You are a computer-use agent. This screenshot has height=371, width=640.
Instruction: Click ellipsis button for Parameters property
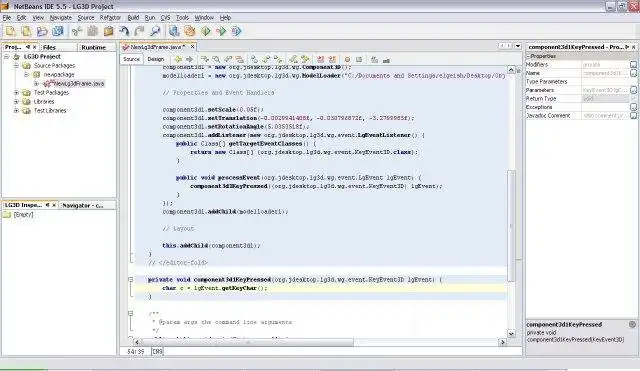[633, 90]
